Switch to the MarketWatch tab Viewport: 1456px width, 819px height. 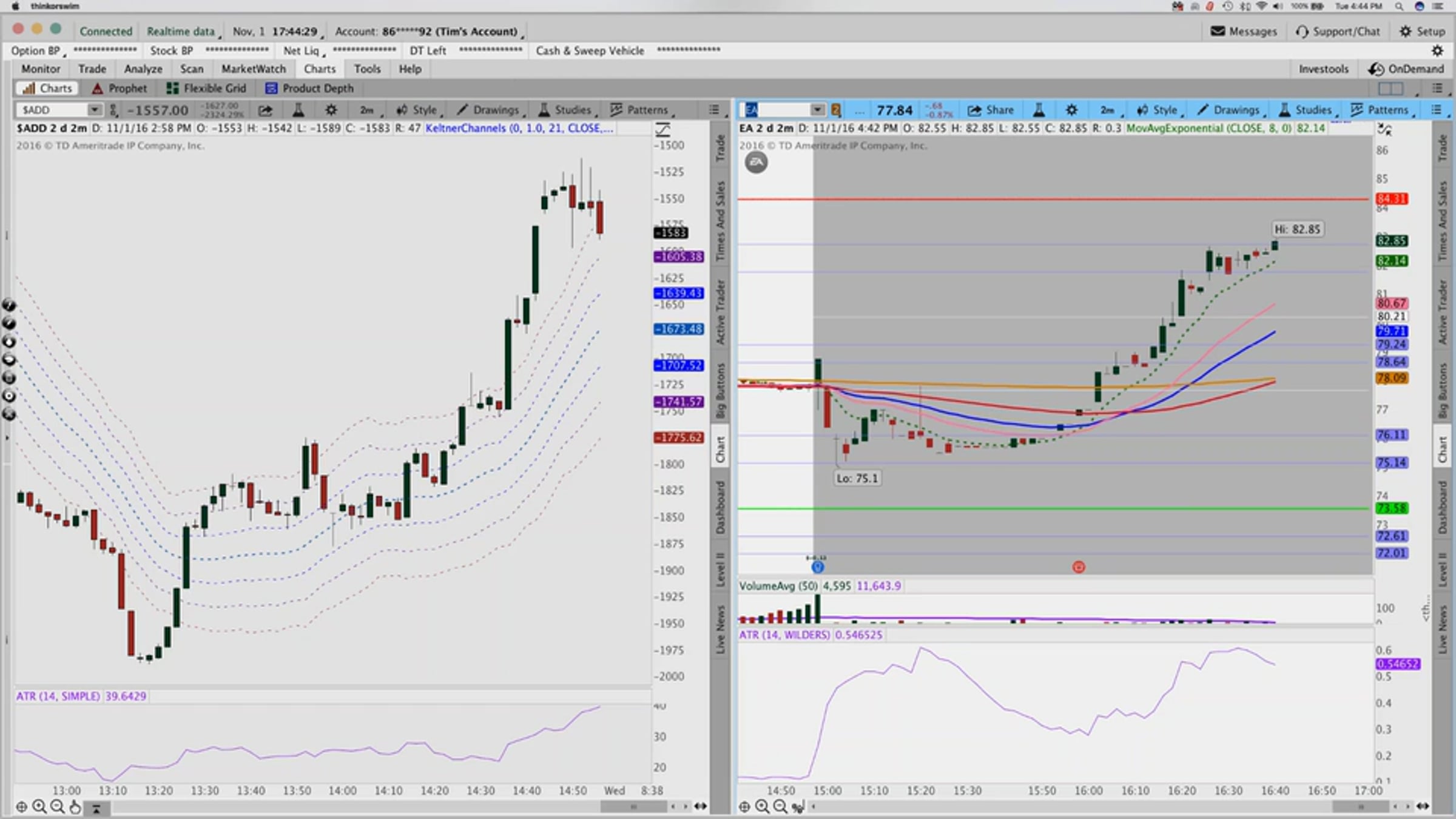(x=253, y=69)
